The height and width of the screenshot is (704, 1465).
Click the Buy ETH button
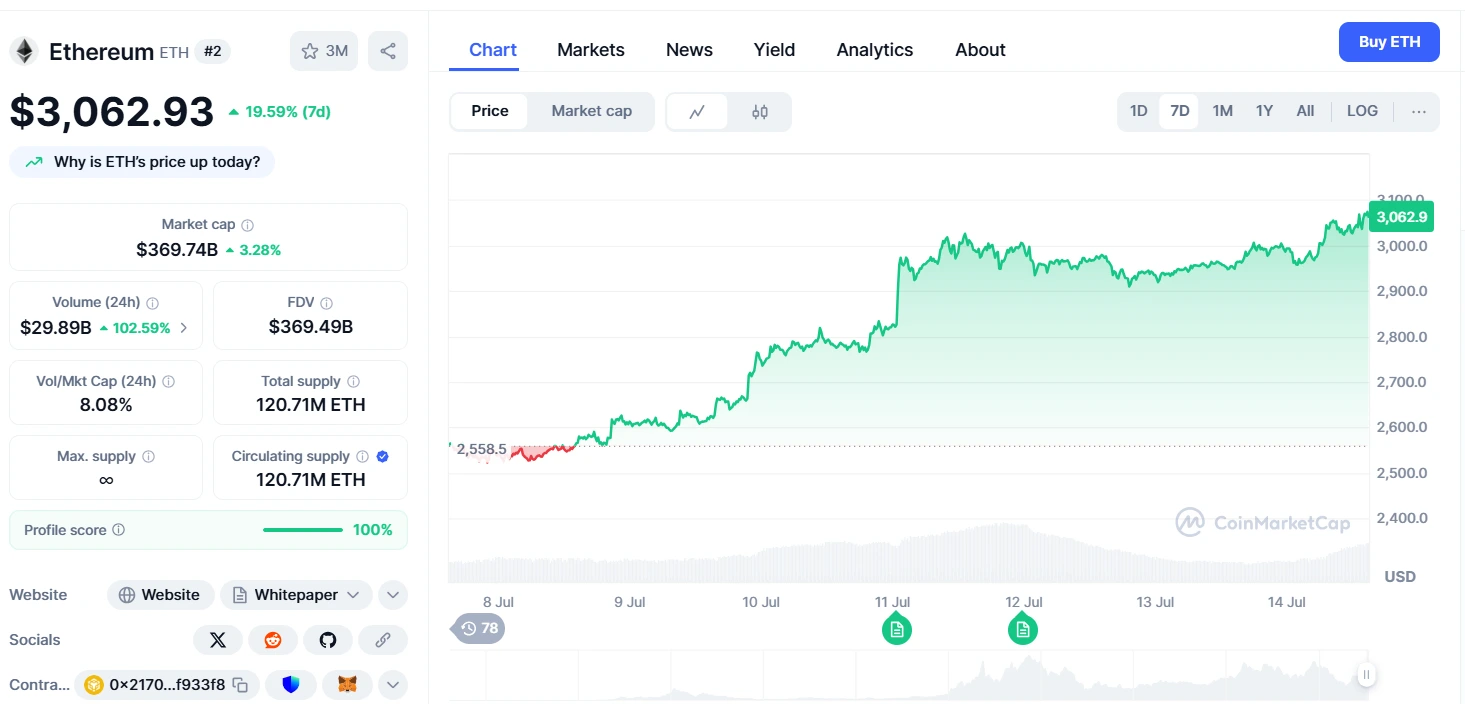point(1389,42)
